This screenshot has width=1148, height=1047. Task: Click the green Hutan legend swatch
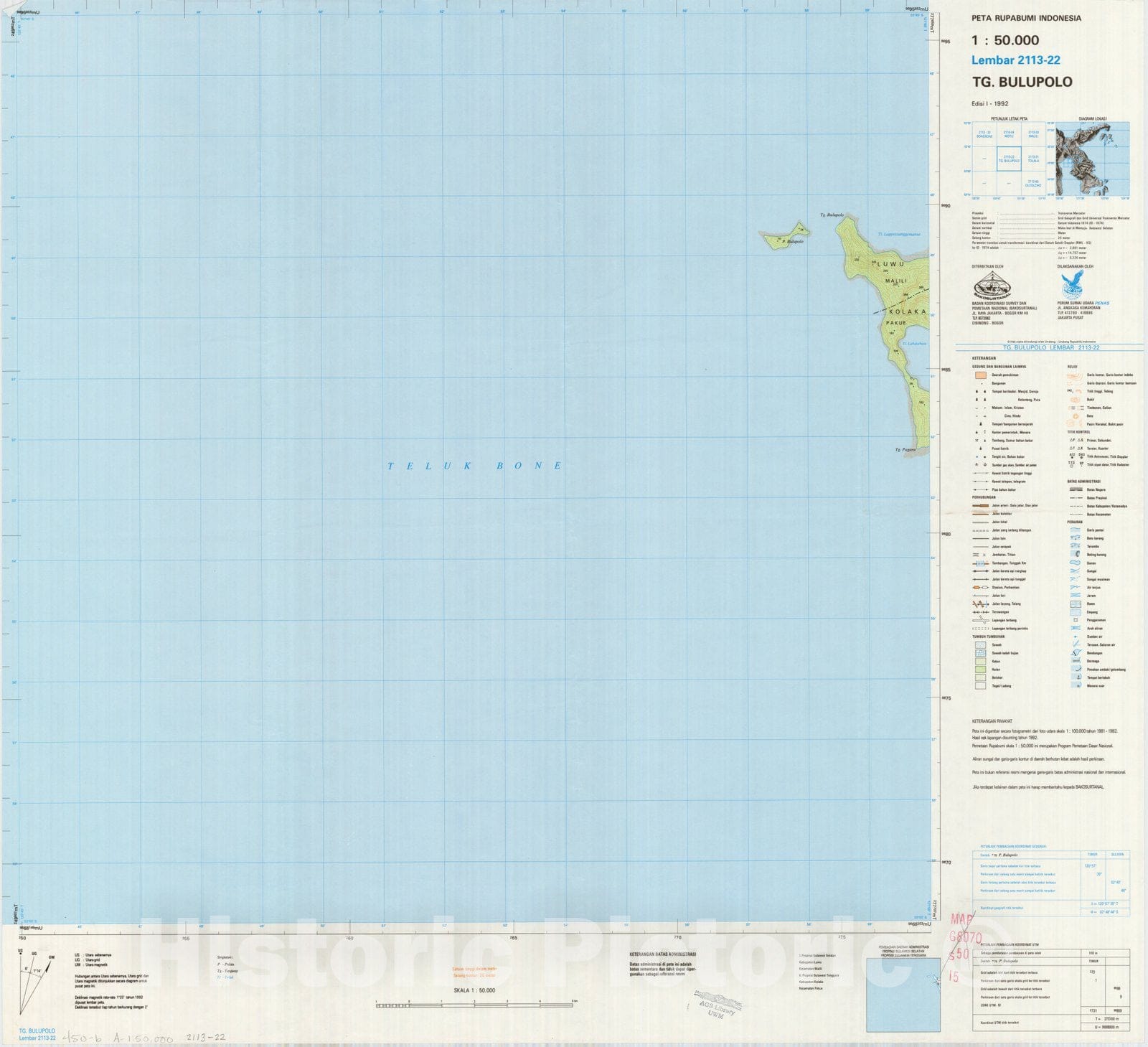pos(980,669)
